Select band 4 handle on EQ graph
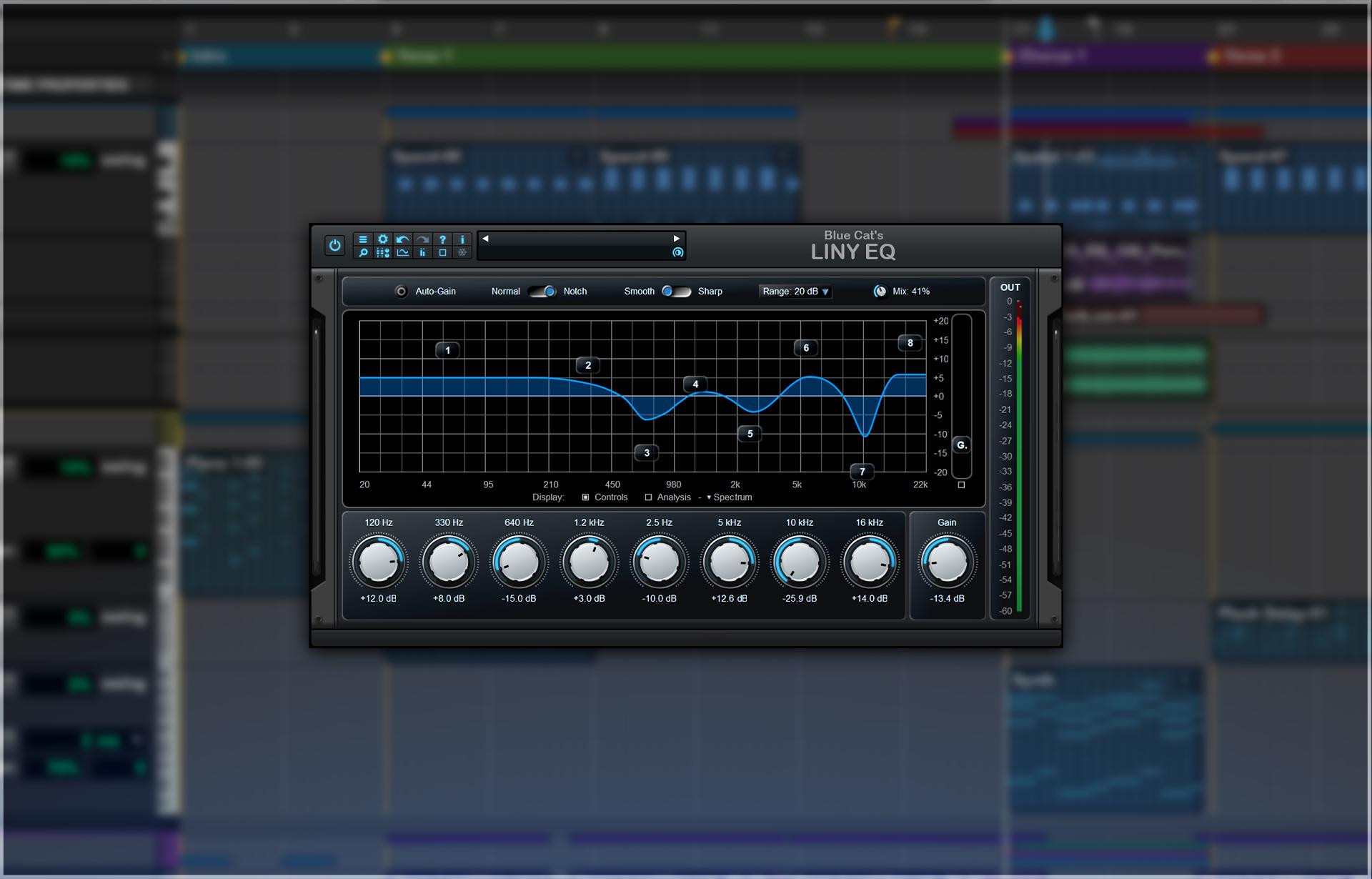 point(695,384)
